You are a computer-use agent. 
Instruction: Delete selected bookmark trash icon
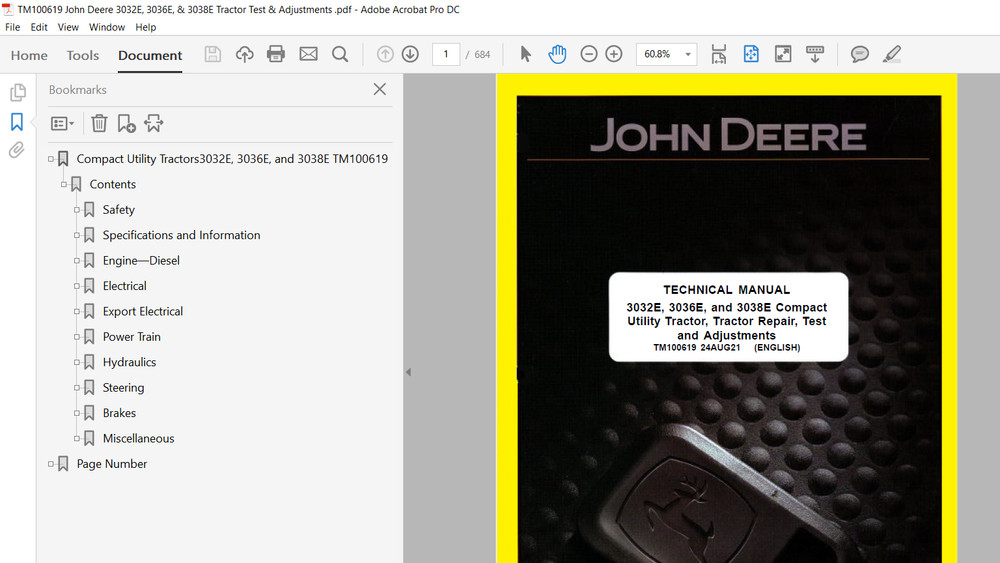coord(99,123)
